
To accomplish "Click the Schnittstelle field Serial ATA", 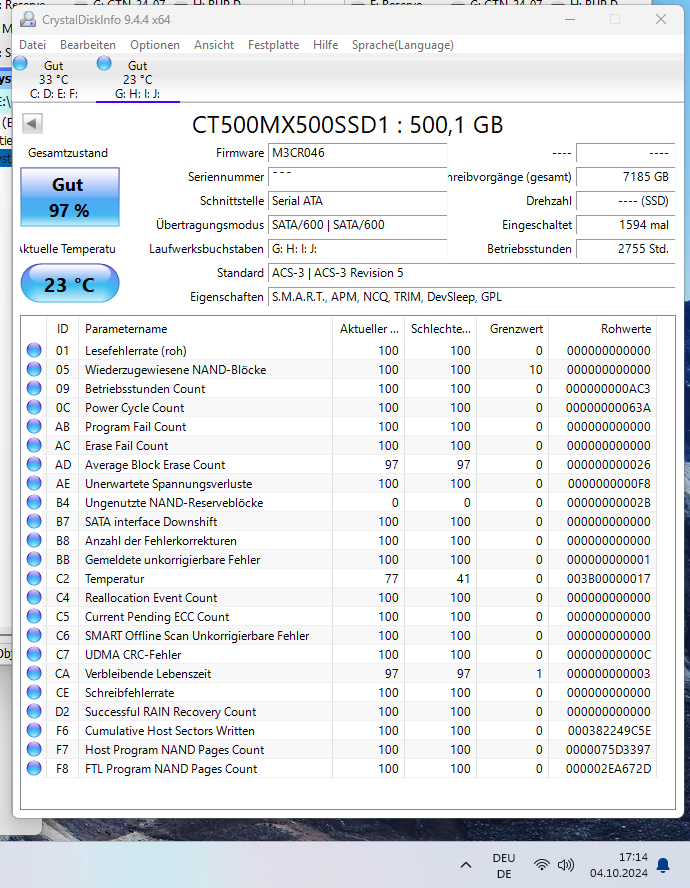I will pyautogui.click(x=357, y=200).
